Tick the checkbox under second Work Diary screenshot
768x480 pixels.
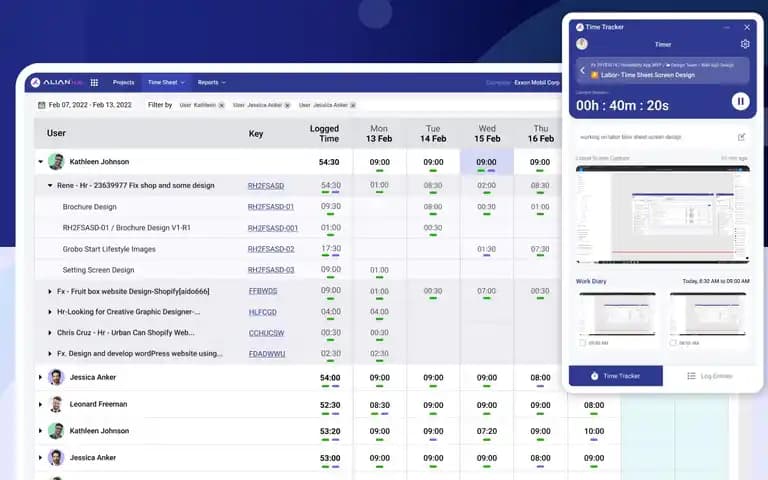(x=673, y=343)
